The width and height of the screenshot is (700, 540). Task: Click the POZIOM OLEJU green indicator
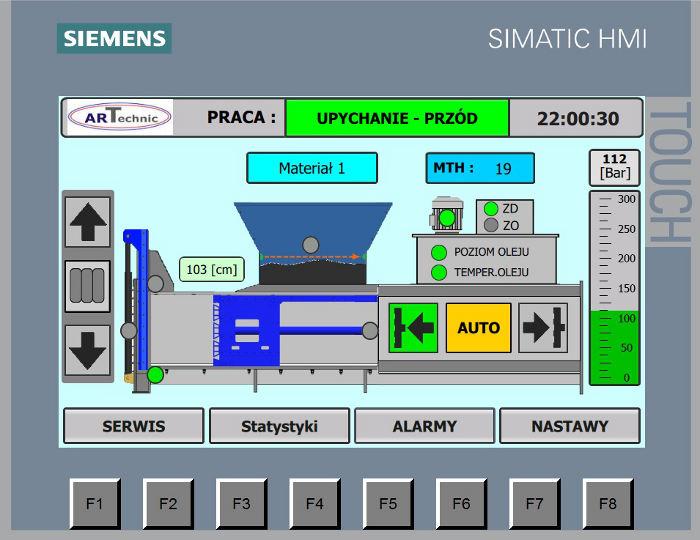click(x=439, y=252)
